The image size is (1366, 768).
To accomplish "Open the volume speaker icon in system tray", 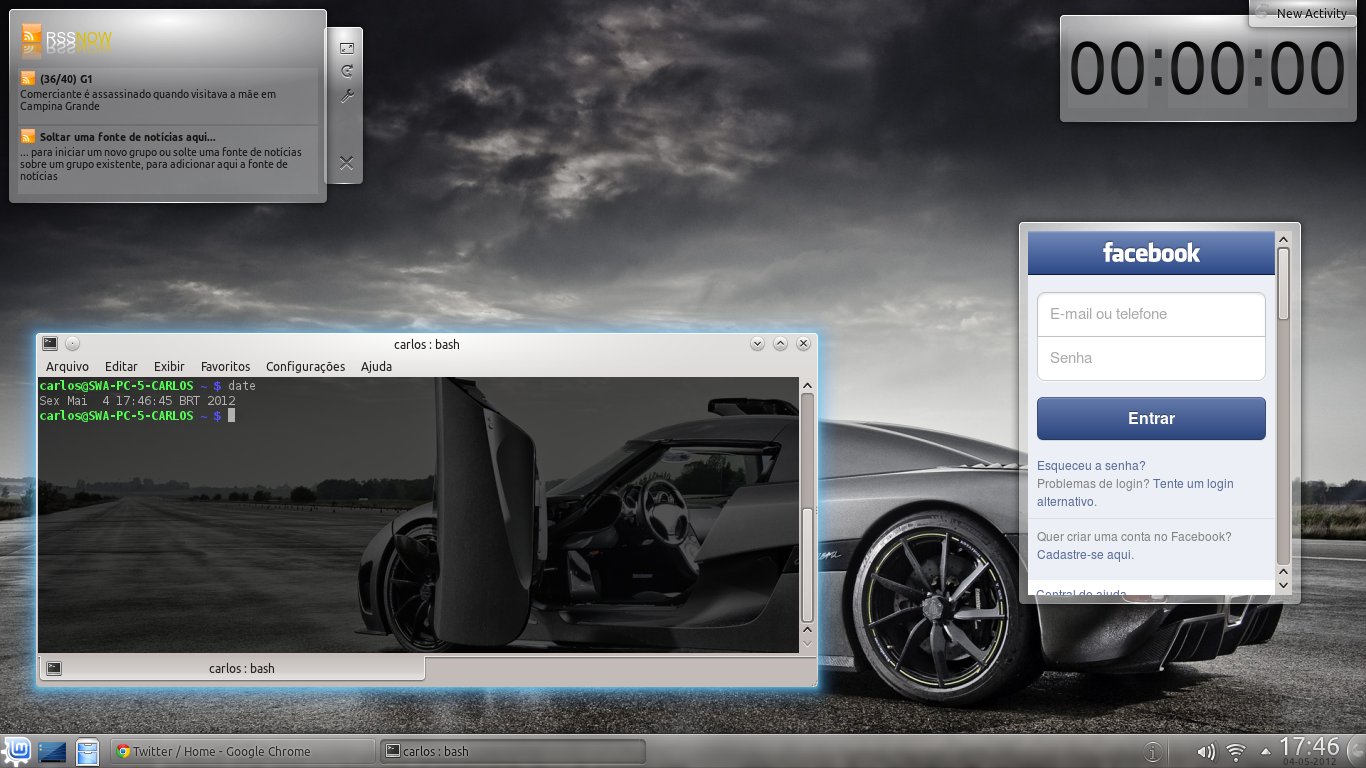I will pos(1206,751).
